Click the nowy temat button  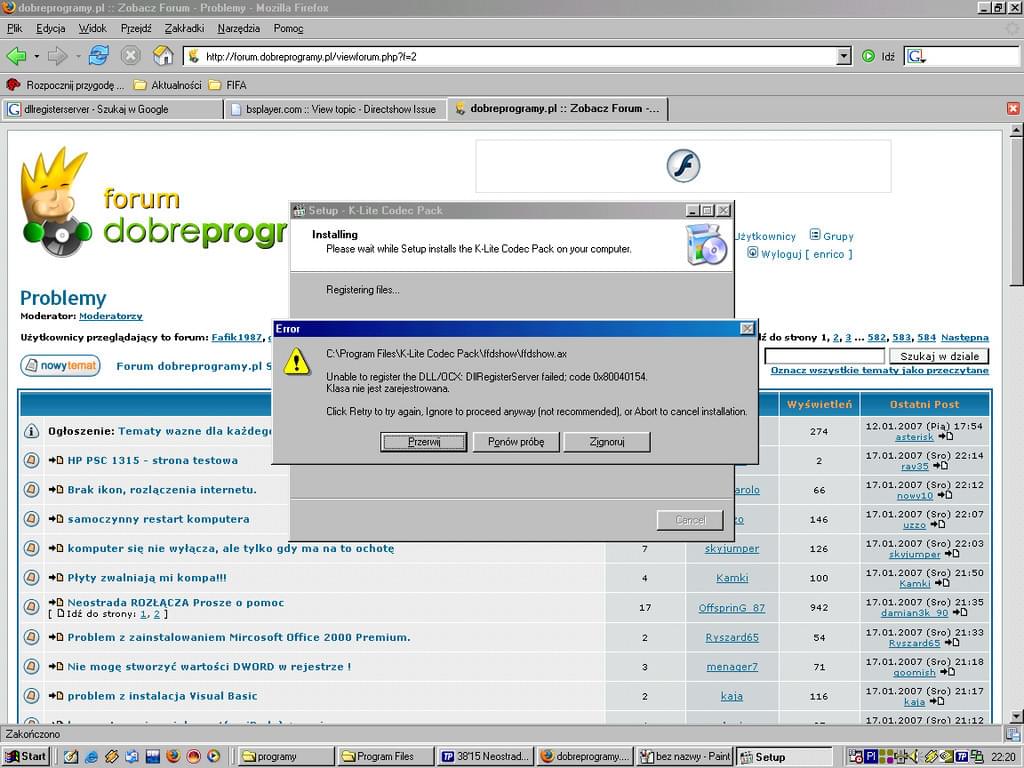point(60,366)
